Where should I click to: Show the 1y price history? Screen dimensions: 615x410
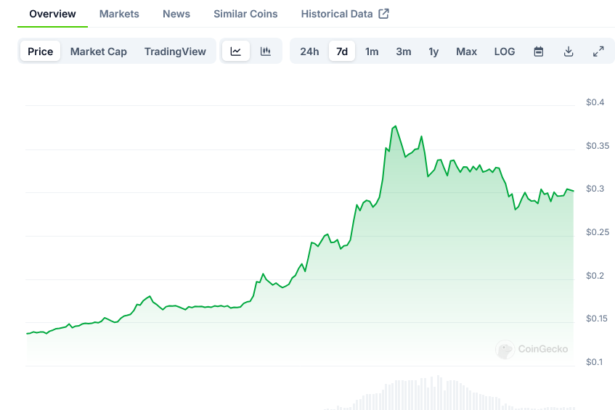click(x=433, y=51)
